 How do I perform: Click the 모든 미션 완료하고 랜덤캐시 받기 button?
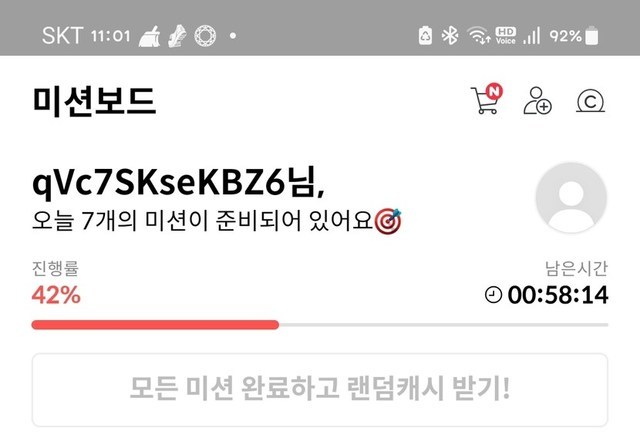point(320,390)
